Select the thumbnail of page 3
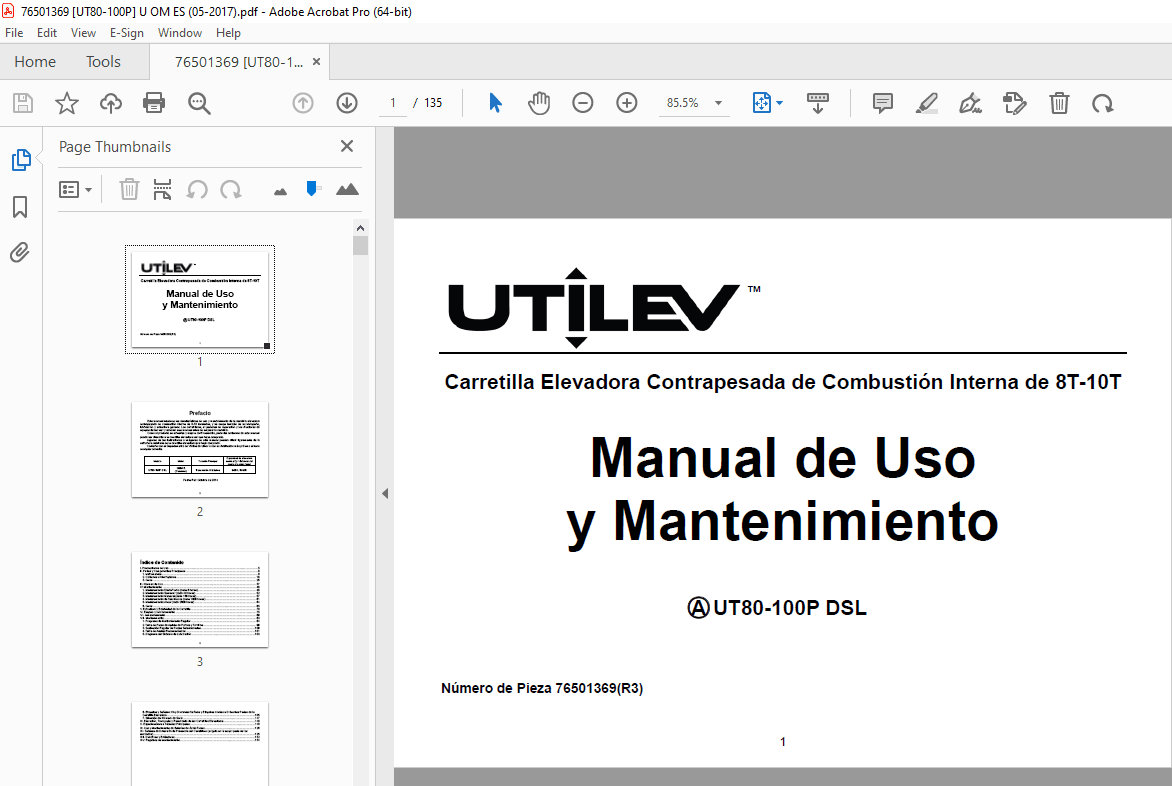 pyautogui.click(x=199, y=600)
